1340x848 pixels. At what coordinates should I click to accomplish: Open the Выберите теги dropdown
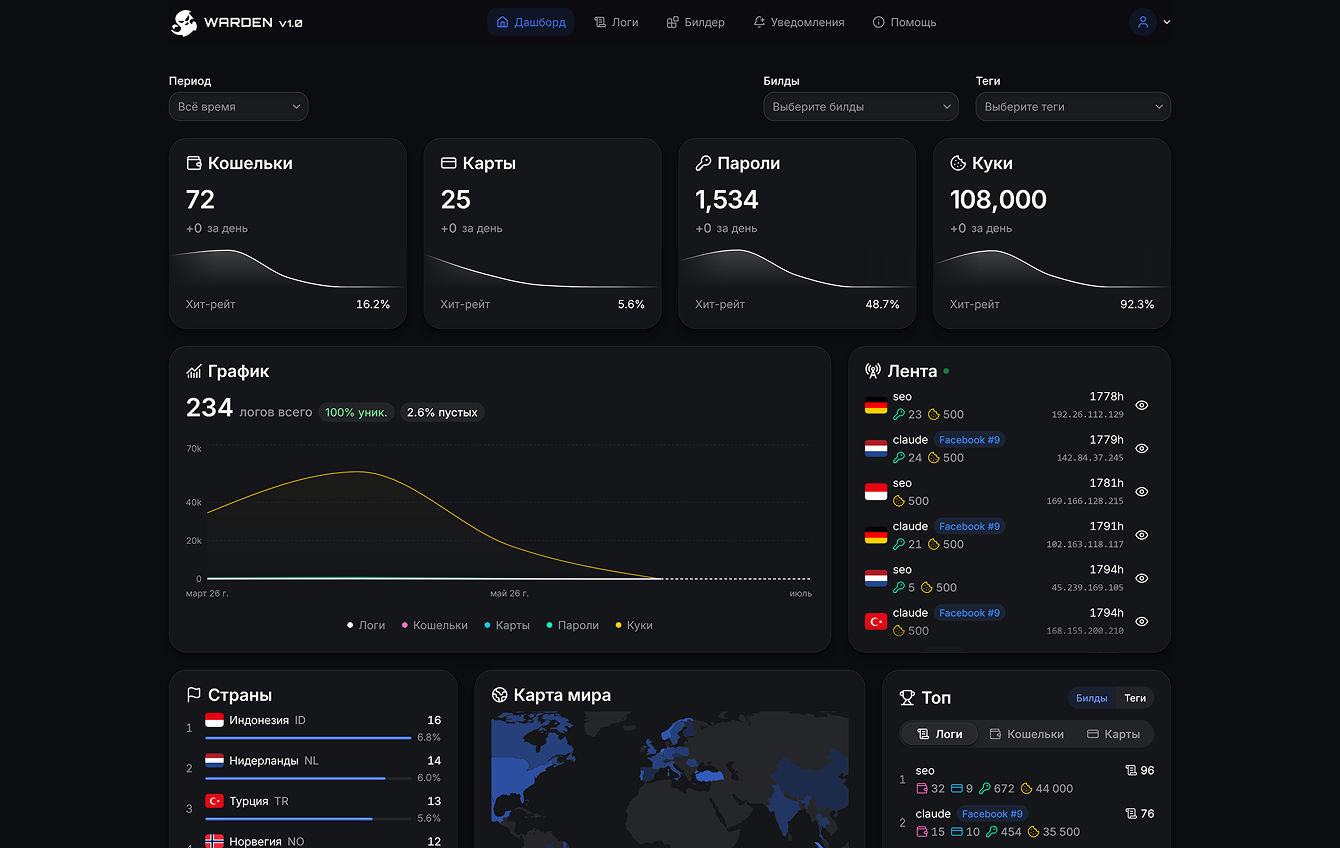click(x=1073, y=106)
